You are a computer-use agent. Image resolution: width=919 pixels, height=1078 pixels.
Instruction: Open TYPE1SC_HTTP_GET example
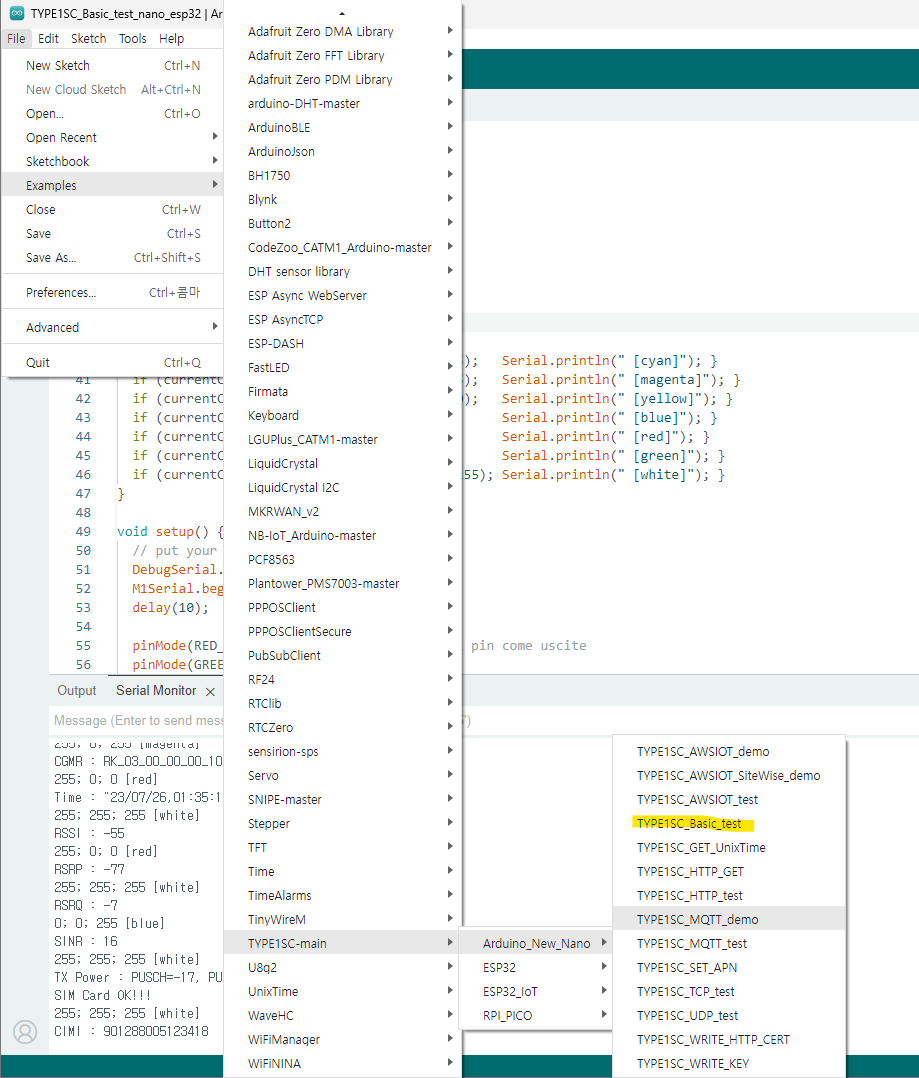[x=729, y=872]
